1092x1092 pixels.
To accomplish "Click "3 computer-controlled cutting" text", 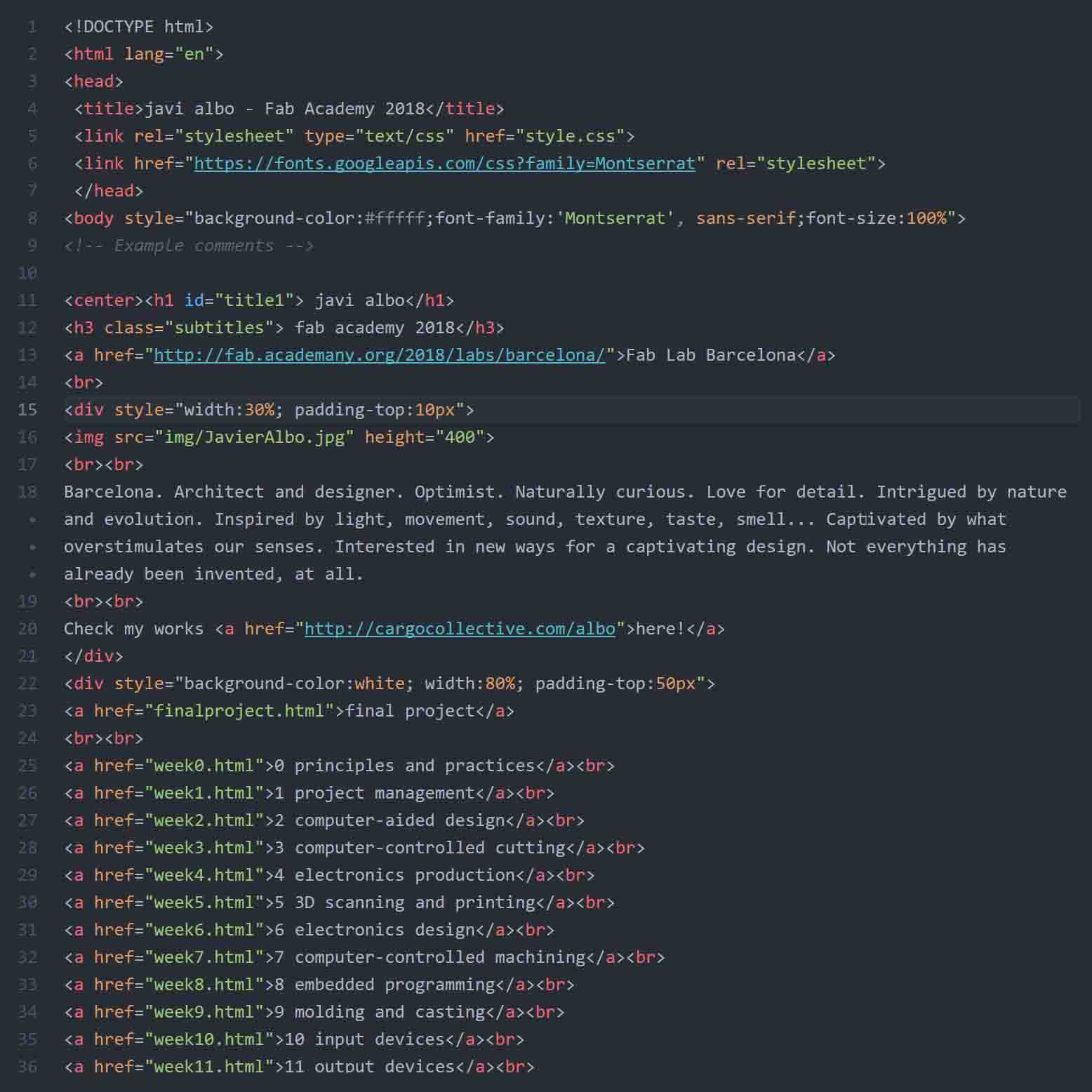I will point(420,848).
